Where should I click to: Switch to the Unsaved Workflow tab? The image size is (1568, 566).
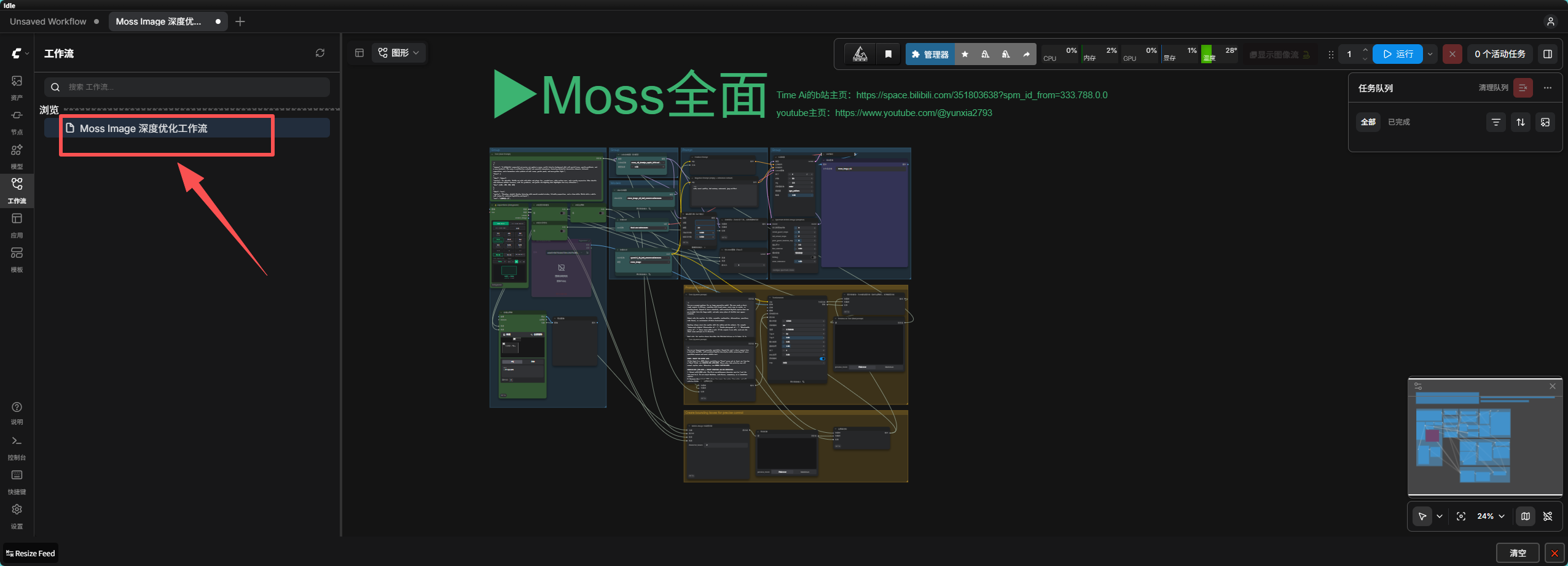click(54, 21)
